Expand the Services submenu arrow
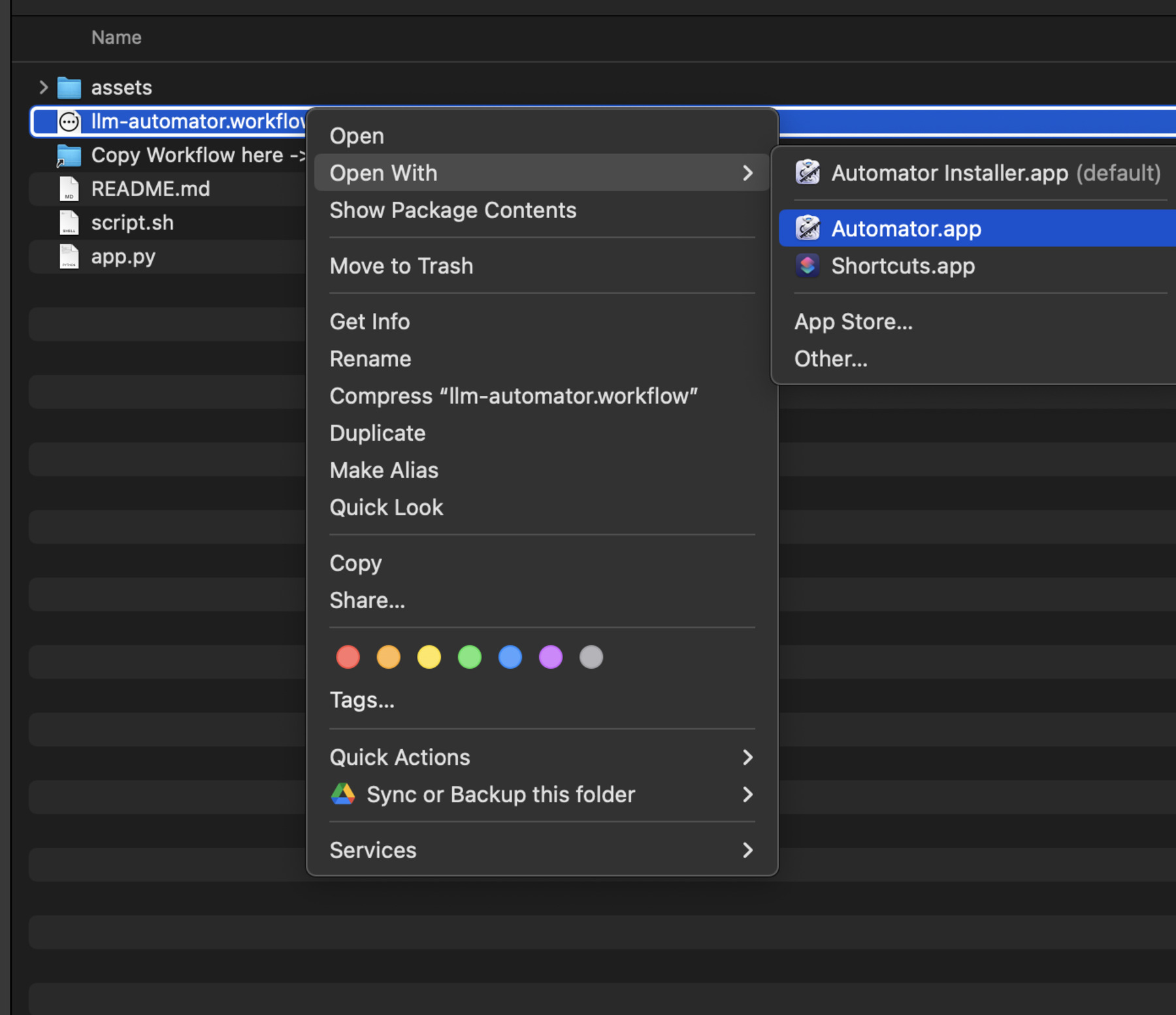 [x=748, y=850]
